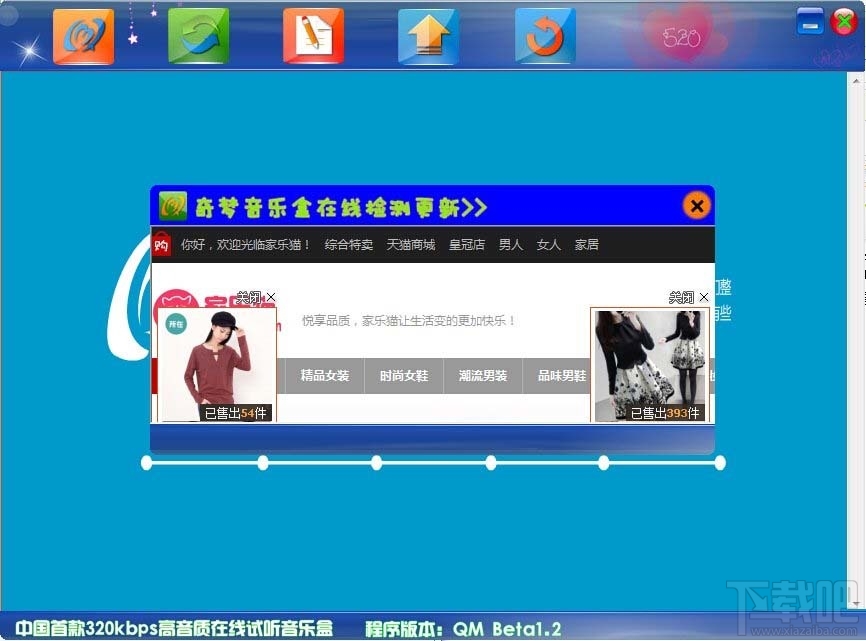Image resolution: width=866 pixels, height=641 pixels.
Task: Select the first dot on the progress track
Action: pos(145,463)
